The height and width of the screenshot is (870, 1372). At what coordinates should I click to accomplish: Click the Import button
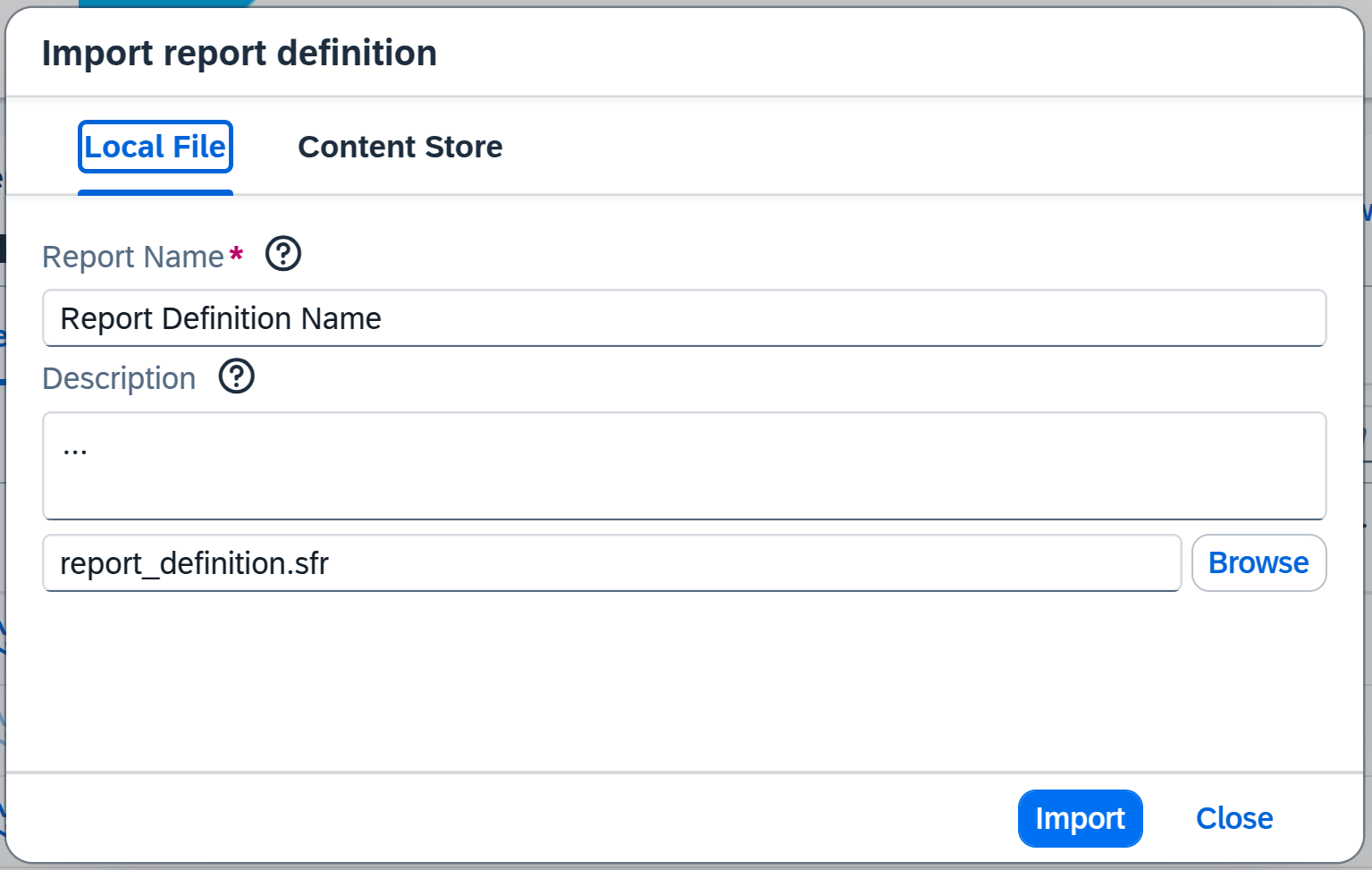(1080, 818)
